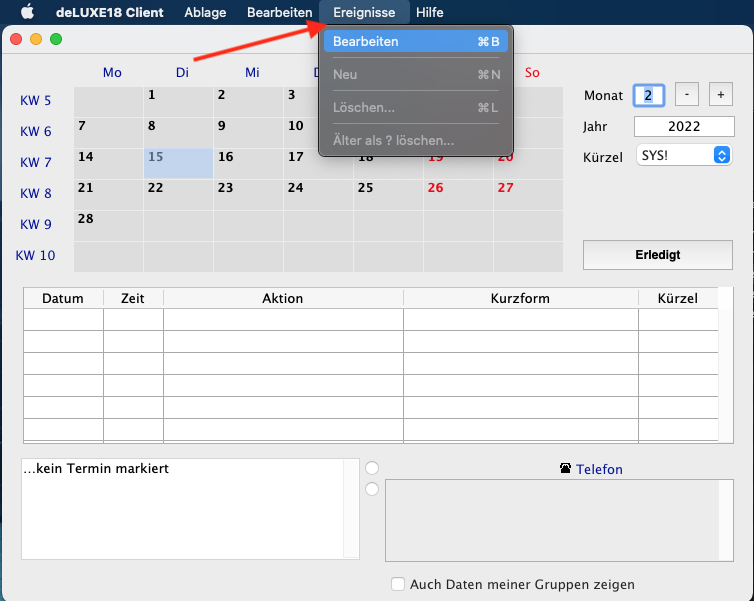Viewport: 754px width, 601px height.
Task: Open the Apple menu
Action: pos(27,12)
